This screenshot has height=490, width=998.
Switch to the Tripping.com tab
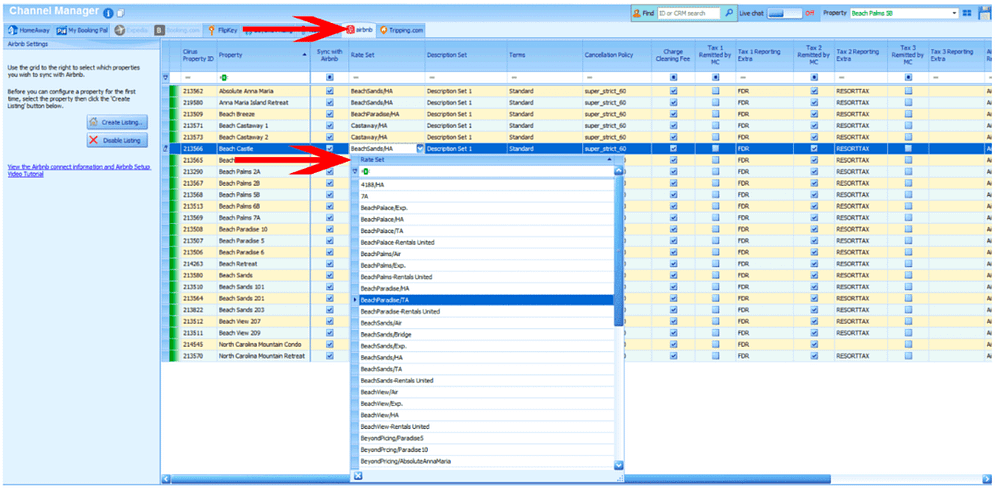[401, 30]
